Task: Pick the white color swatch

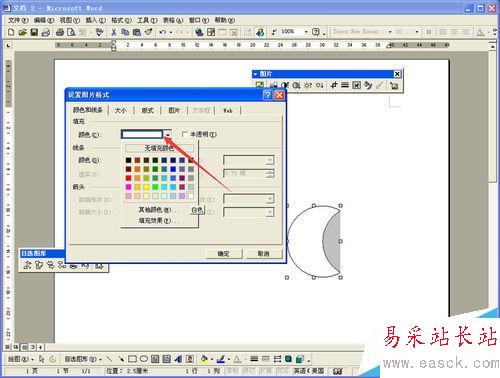Action: click(191, 196)
